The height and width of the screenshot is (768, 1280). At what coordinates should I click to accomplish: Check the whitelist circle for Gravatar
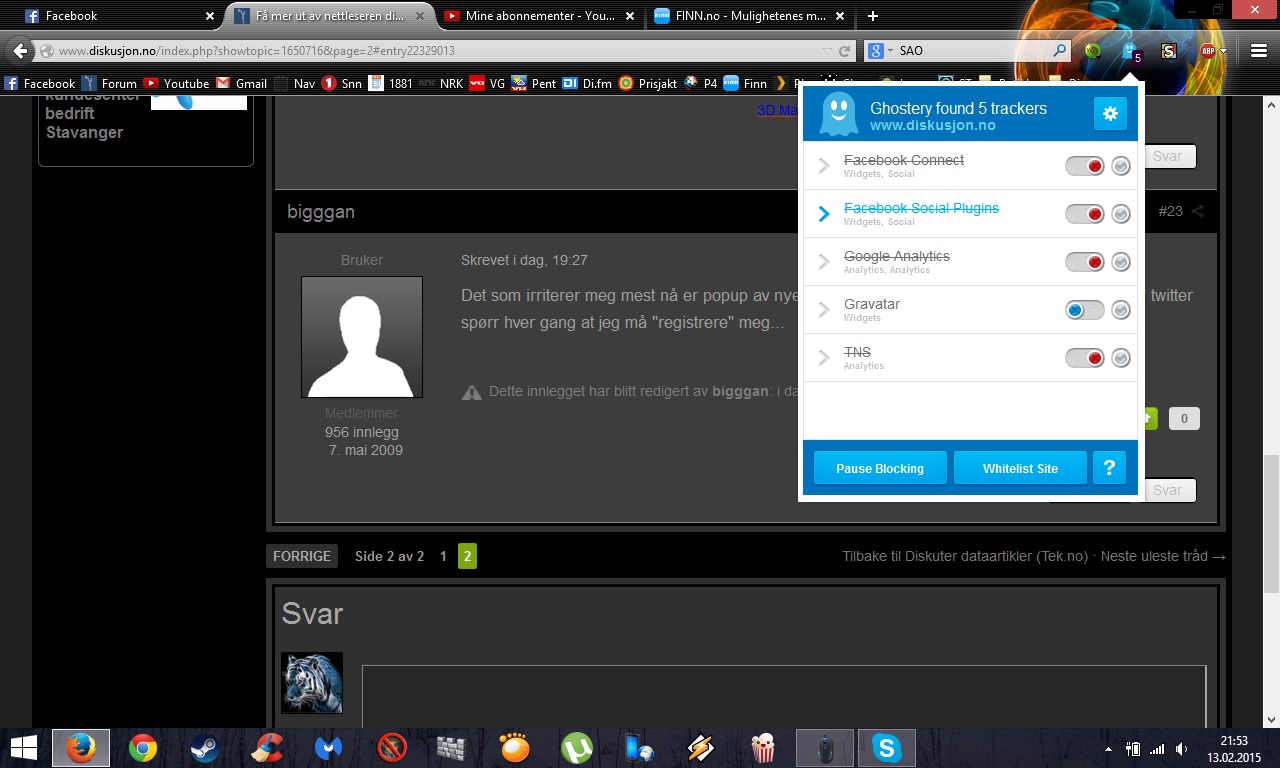coord(1121,310)
